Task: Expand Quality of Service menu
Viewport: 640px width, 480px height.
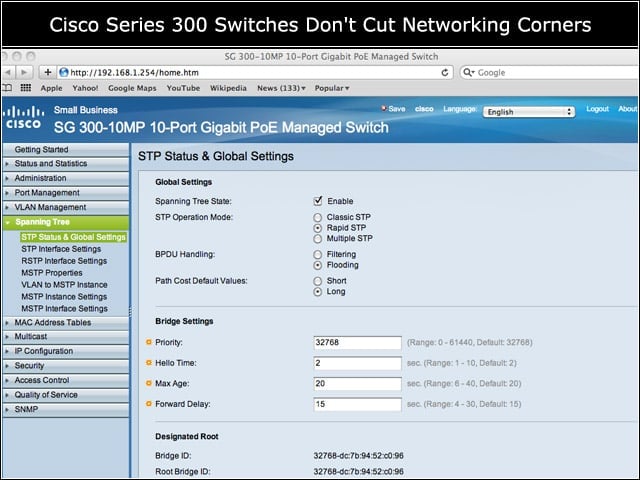Action: point(66,395)
